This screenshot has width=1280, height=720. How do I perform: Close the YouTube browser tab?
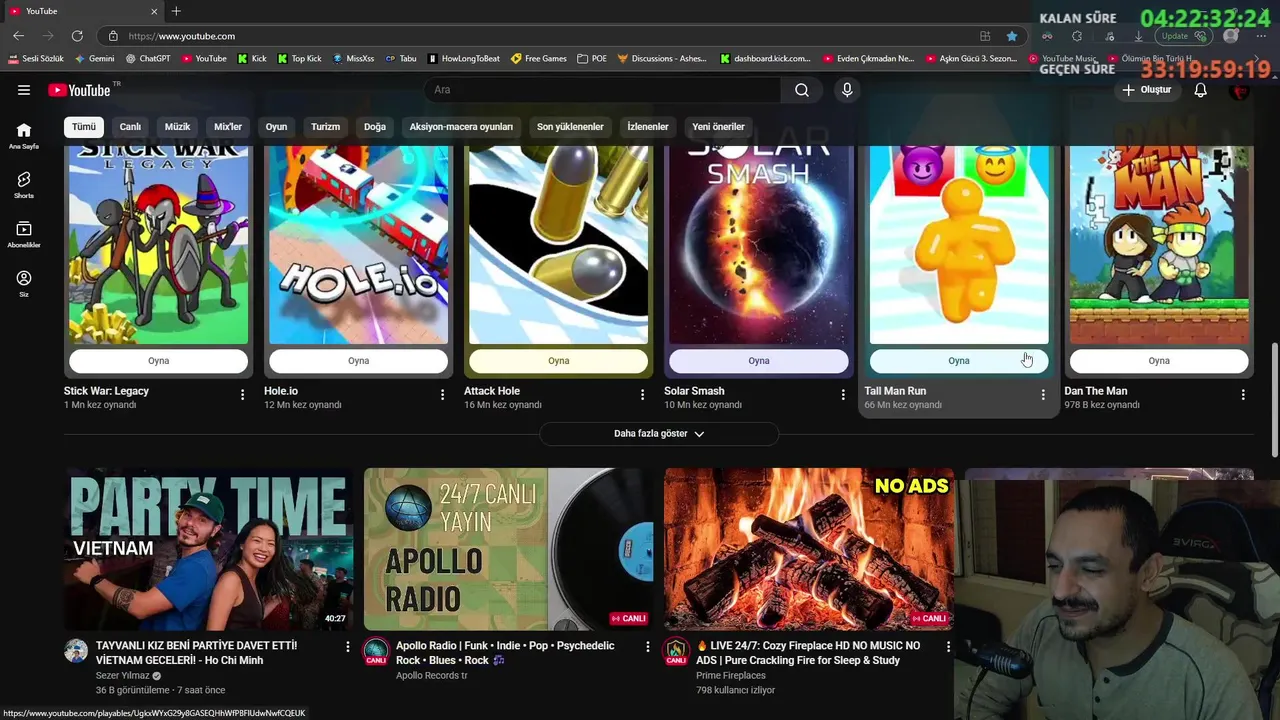coord(154,11)
